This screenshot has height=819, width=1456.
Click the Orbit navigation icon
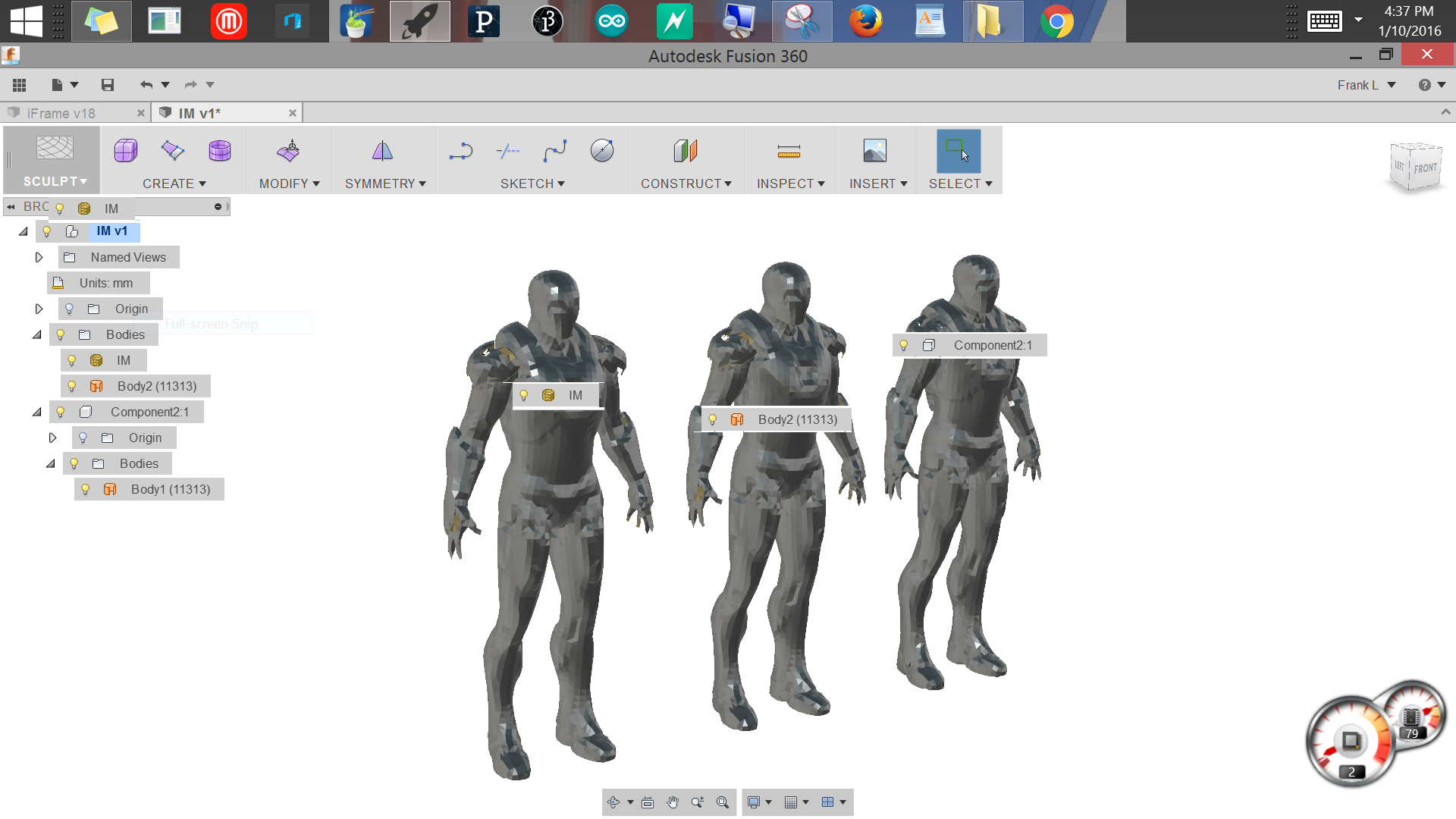[x=613, y=802]
